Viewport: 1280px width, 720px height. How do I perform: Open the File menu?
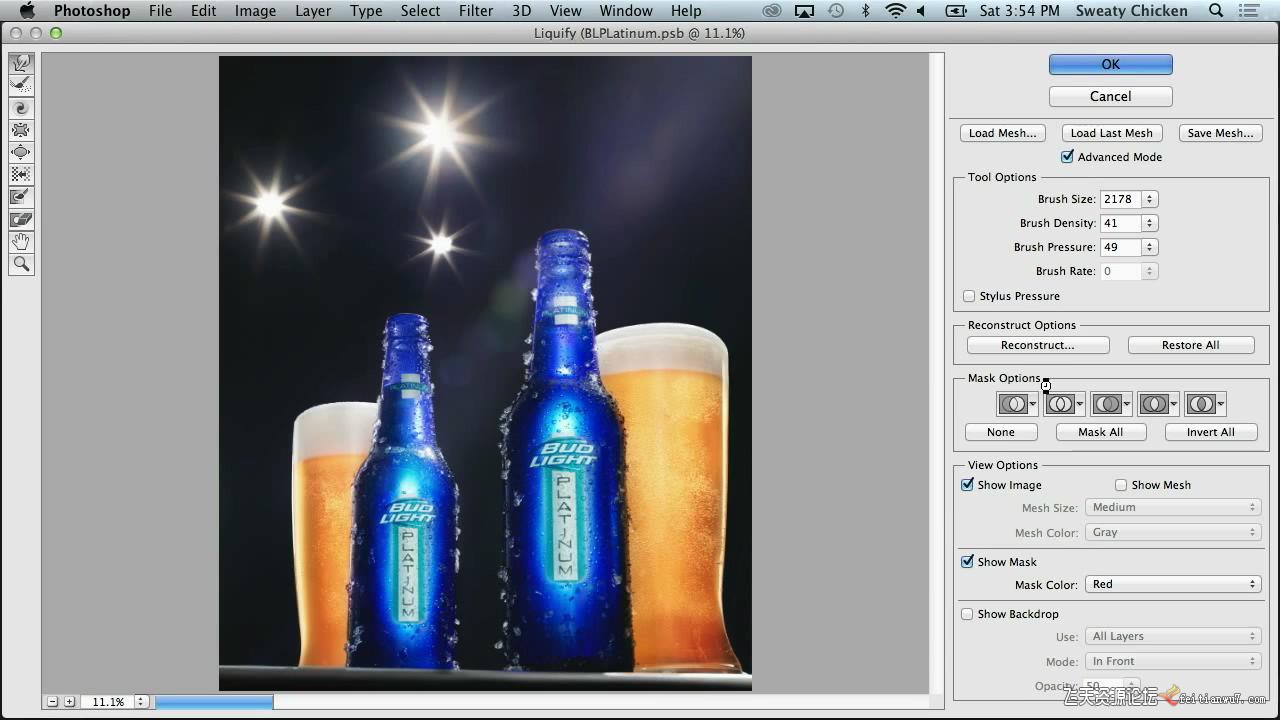click(x=160, y=11)
